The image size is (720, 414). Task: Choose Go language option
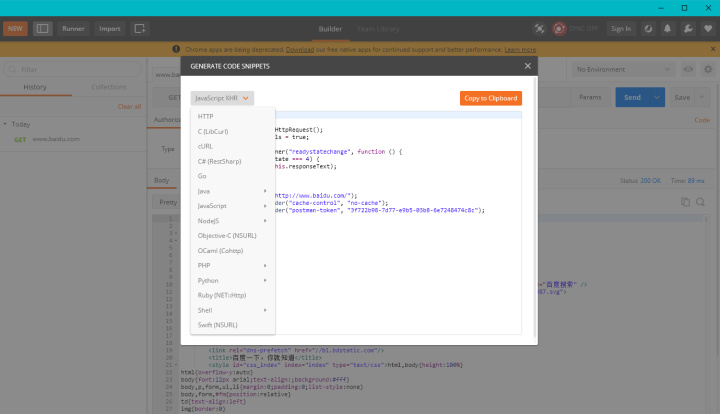coord(233,176)
